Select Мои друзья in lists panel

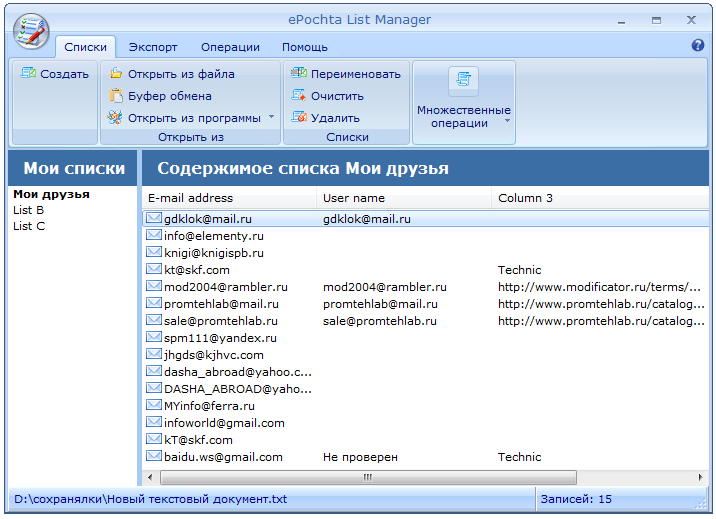(52, 194)
